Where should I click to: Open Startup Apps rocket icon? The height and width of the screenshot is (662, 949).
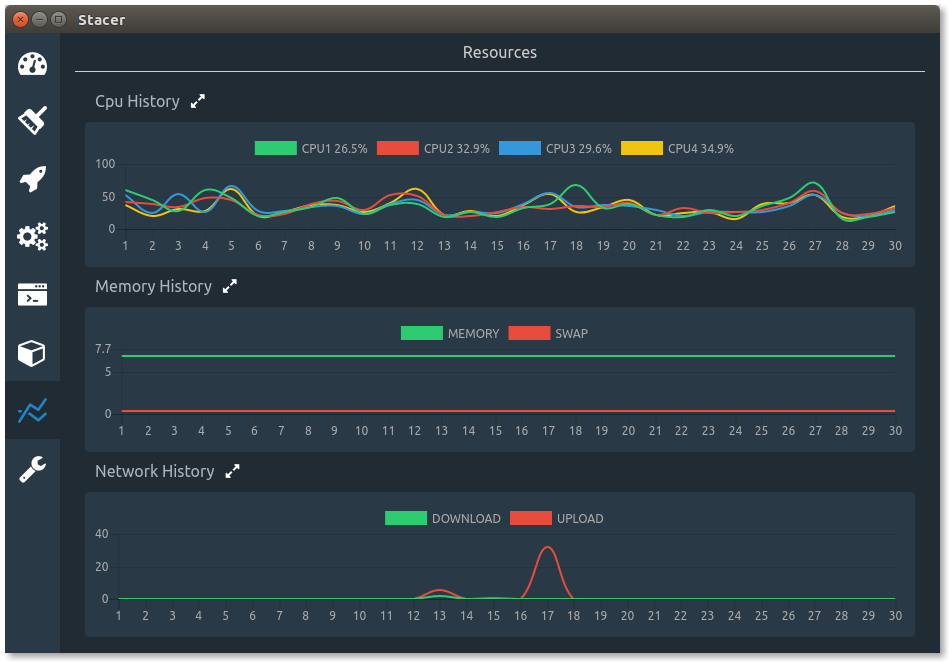tap(33, 179)
